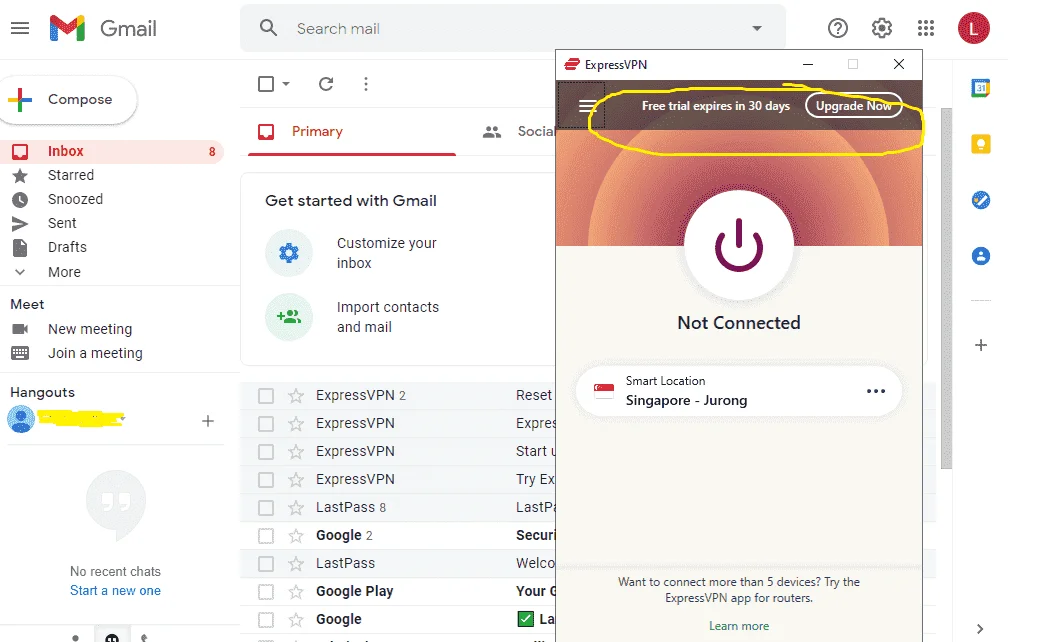Click Join a meeting
Image resolution: width=1038 pixels, height=642 pixels.
point(95,353)
